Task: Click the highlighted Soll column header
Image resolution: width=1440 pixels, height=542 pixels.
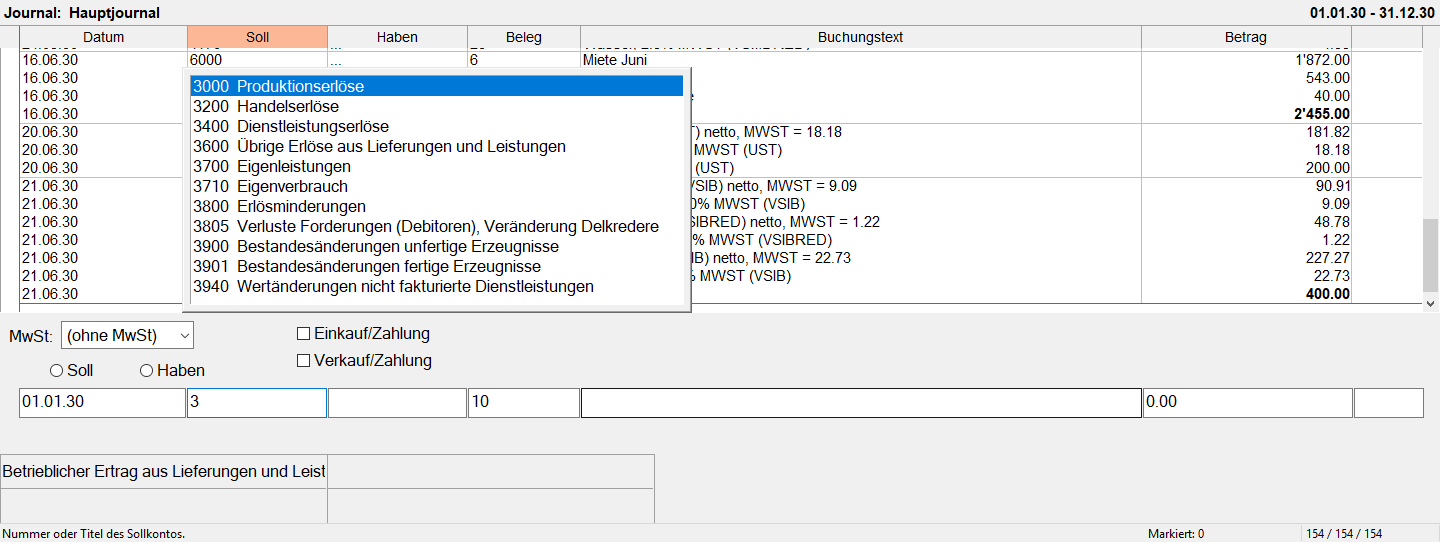Action: pyautogui.click(x=257, y=37)
